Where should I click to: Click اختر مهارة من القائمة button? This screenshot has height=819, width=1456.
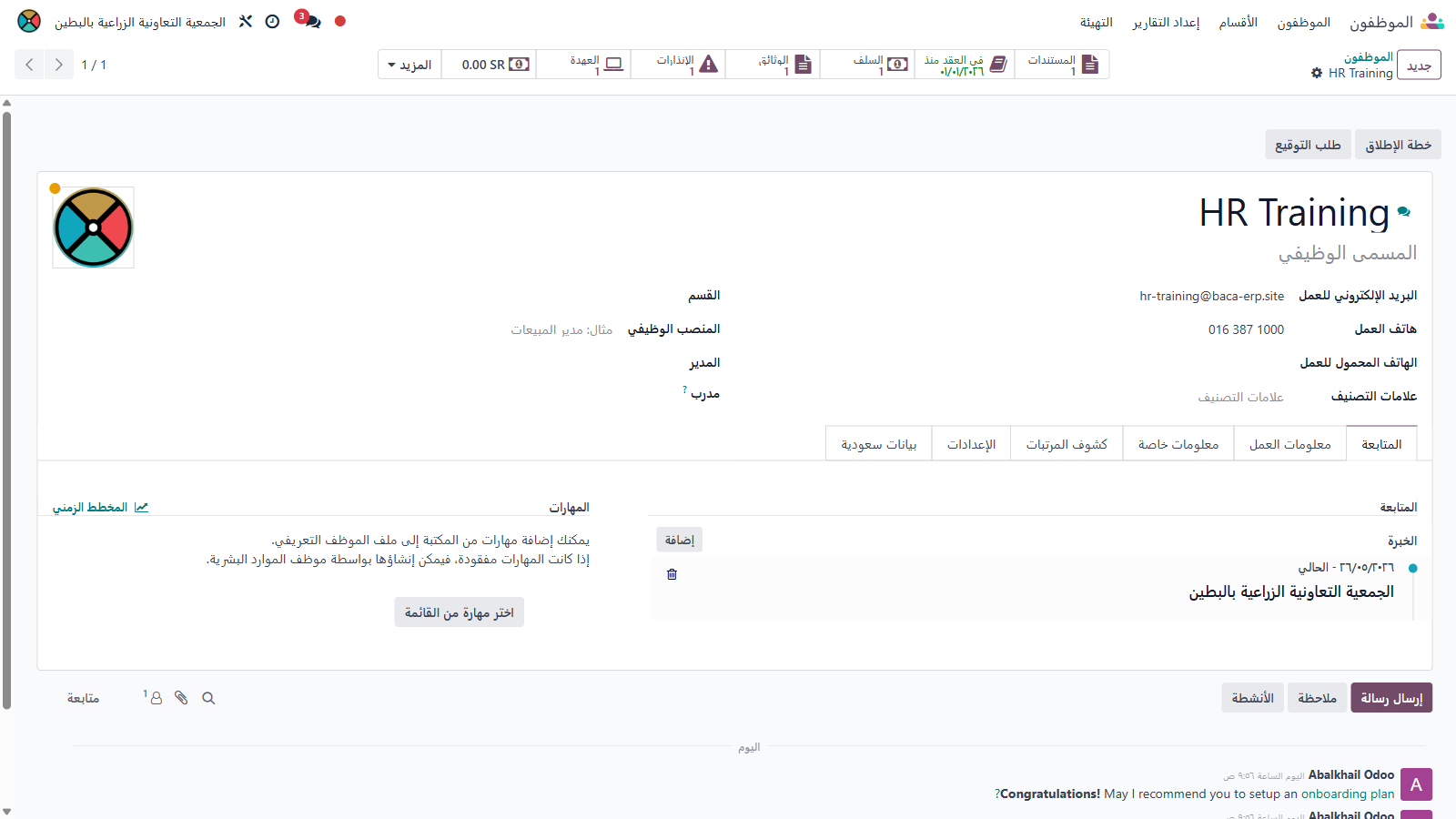click(x=460, y=612)
